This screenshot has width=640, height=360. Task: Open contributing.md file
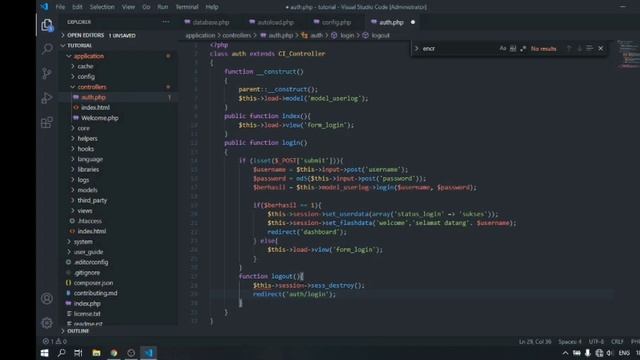click(96, 293)
